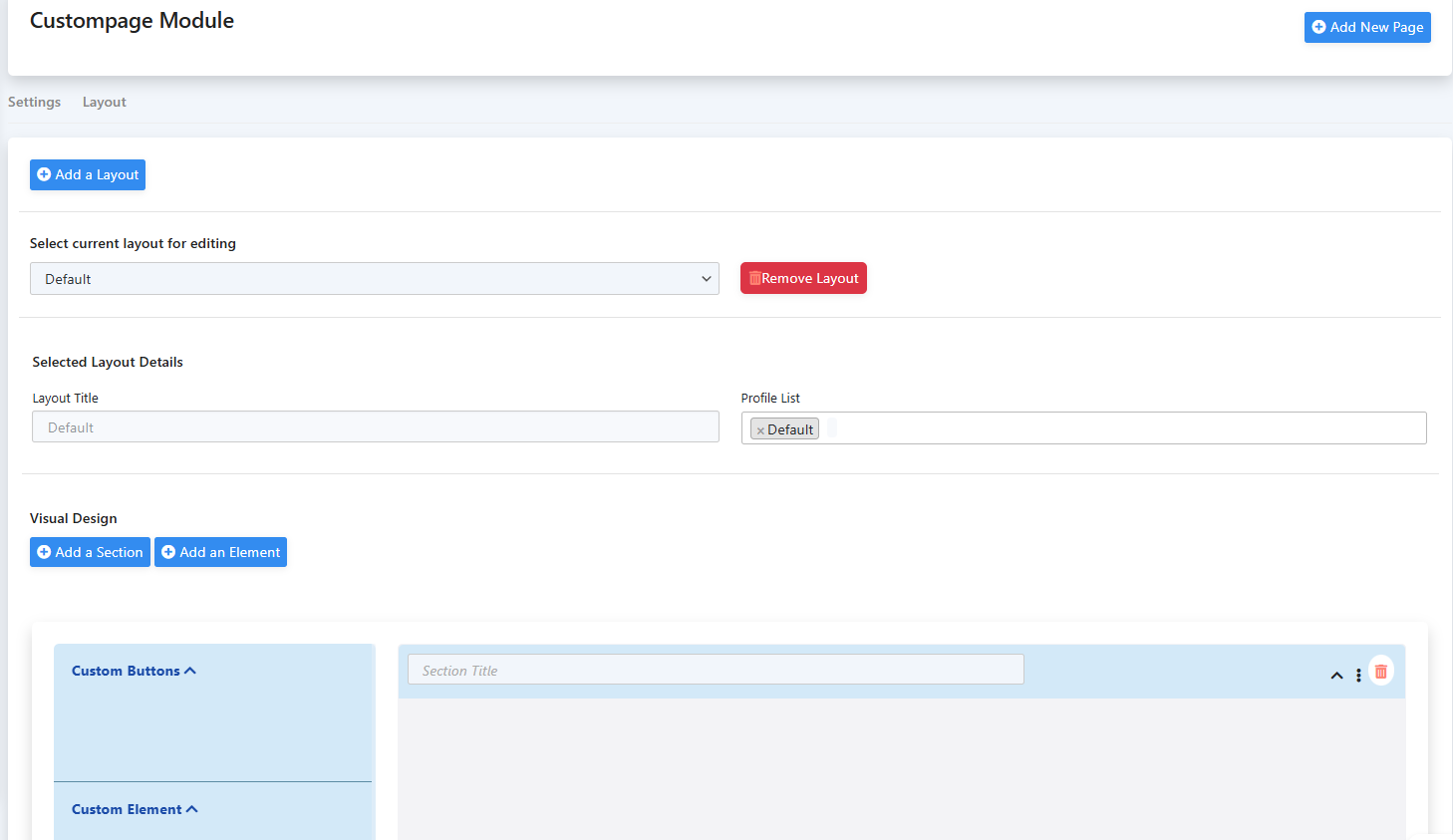Click the Section Title input box

[x=715, y=671]
